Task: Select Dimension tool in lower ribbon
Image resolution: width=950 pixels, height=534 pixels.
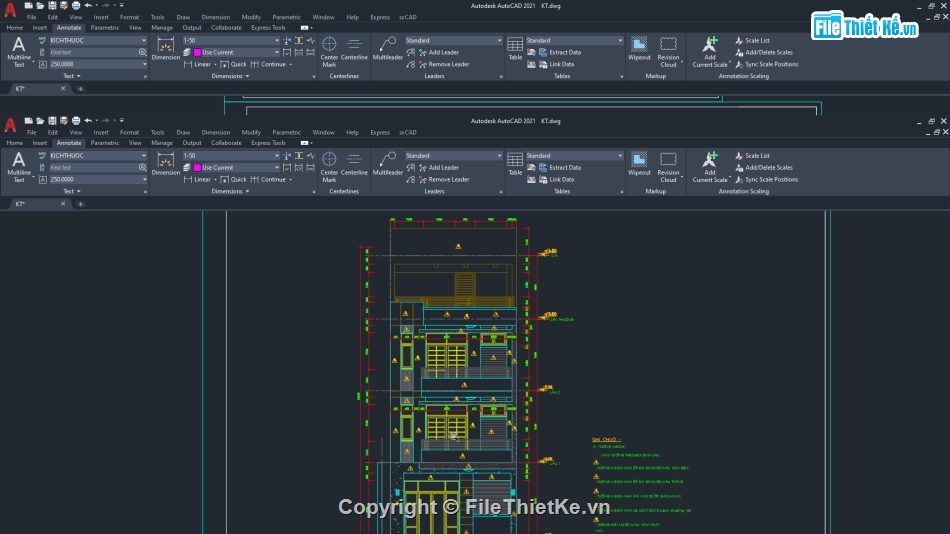Action: (x=165, y=164)
